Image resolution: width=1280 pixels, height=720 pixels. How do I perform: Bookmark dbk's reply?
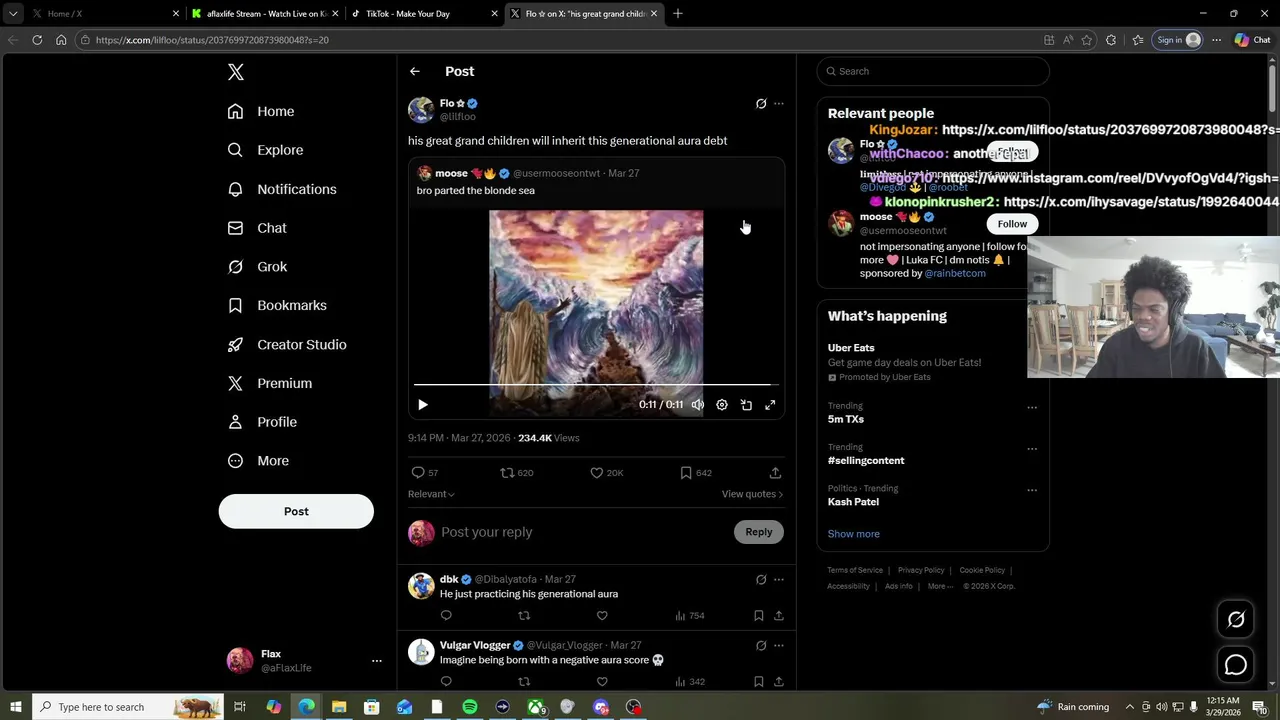759,616
